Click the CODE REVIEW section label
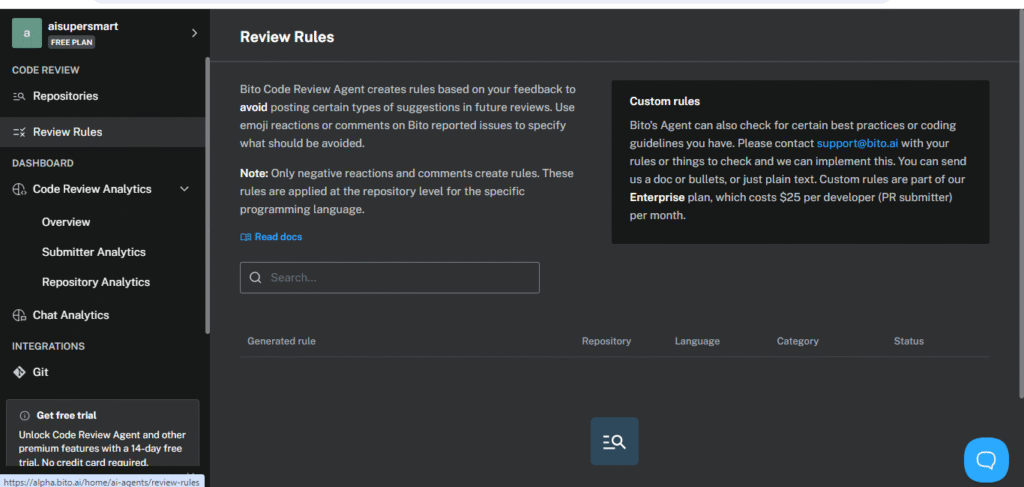1024x487 pixels. pyautogui.click(x=46, y=70)
